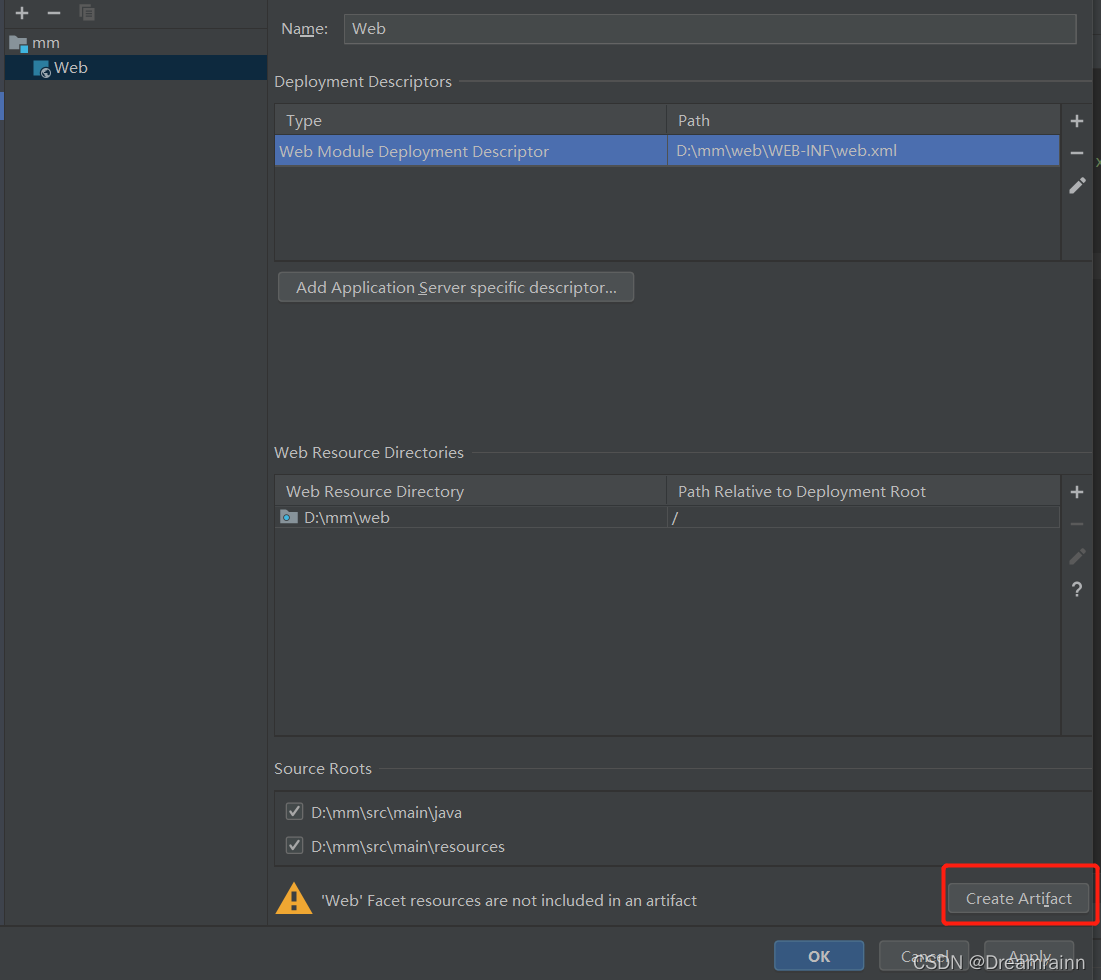Click the Name input field
Screen dimensions: 1101x980
point(710,29)
